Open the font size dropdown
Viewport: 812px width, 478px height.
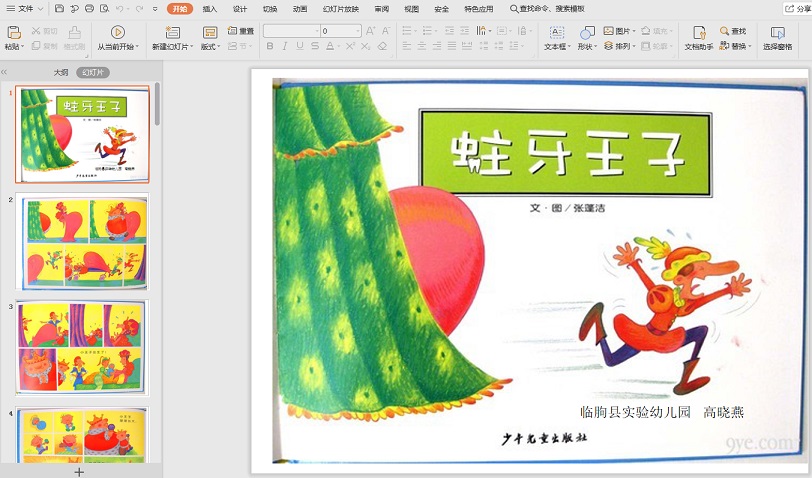tap(358, 31)
